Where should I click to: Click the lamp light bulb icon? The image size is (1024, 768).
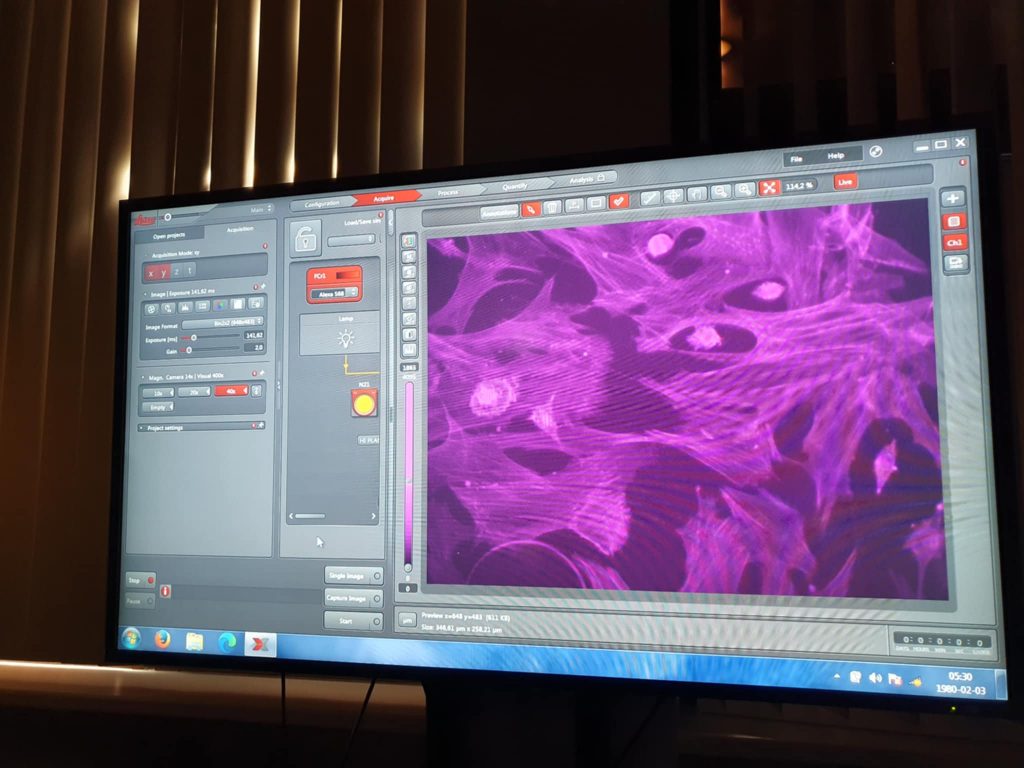click(x=345, y=338)
